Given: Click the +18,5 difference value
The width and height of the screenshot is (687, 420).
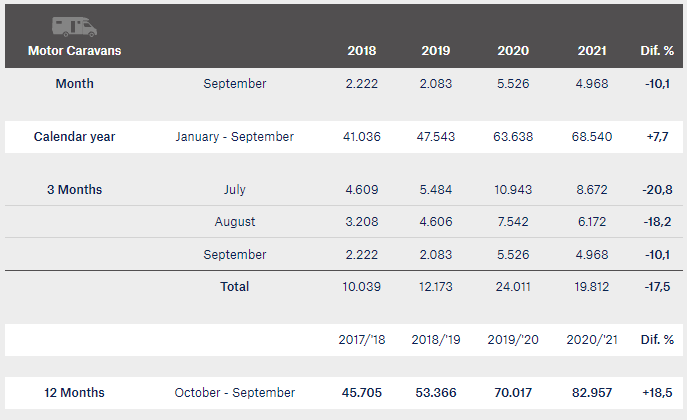Looking at the screenshot, I should (x=657, y=392).
